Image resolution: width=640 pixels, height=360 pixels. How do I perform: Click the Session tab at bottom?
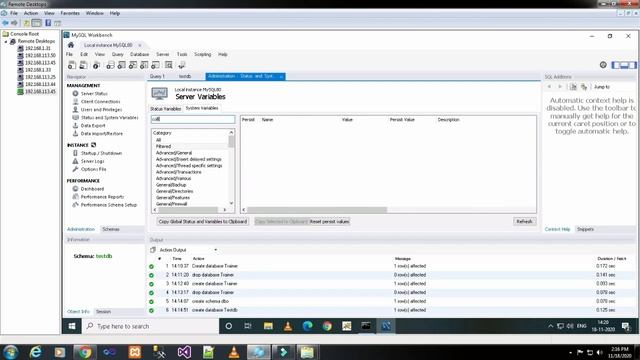coord(103,312)
